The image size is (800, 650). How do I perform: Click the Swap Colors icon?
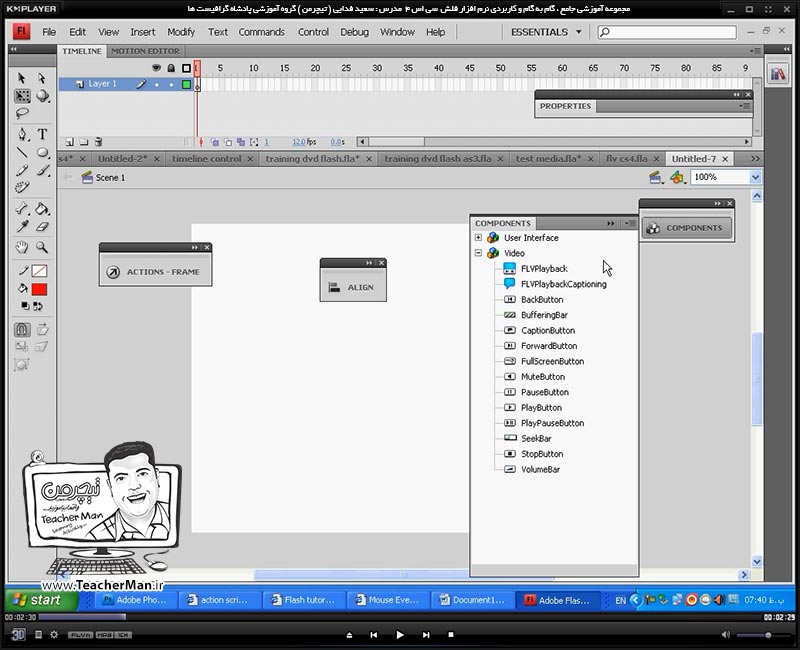tap(38, 306)
